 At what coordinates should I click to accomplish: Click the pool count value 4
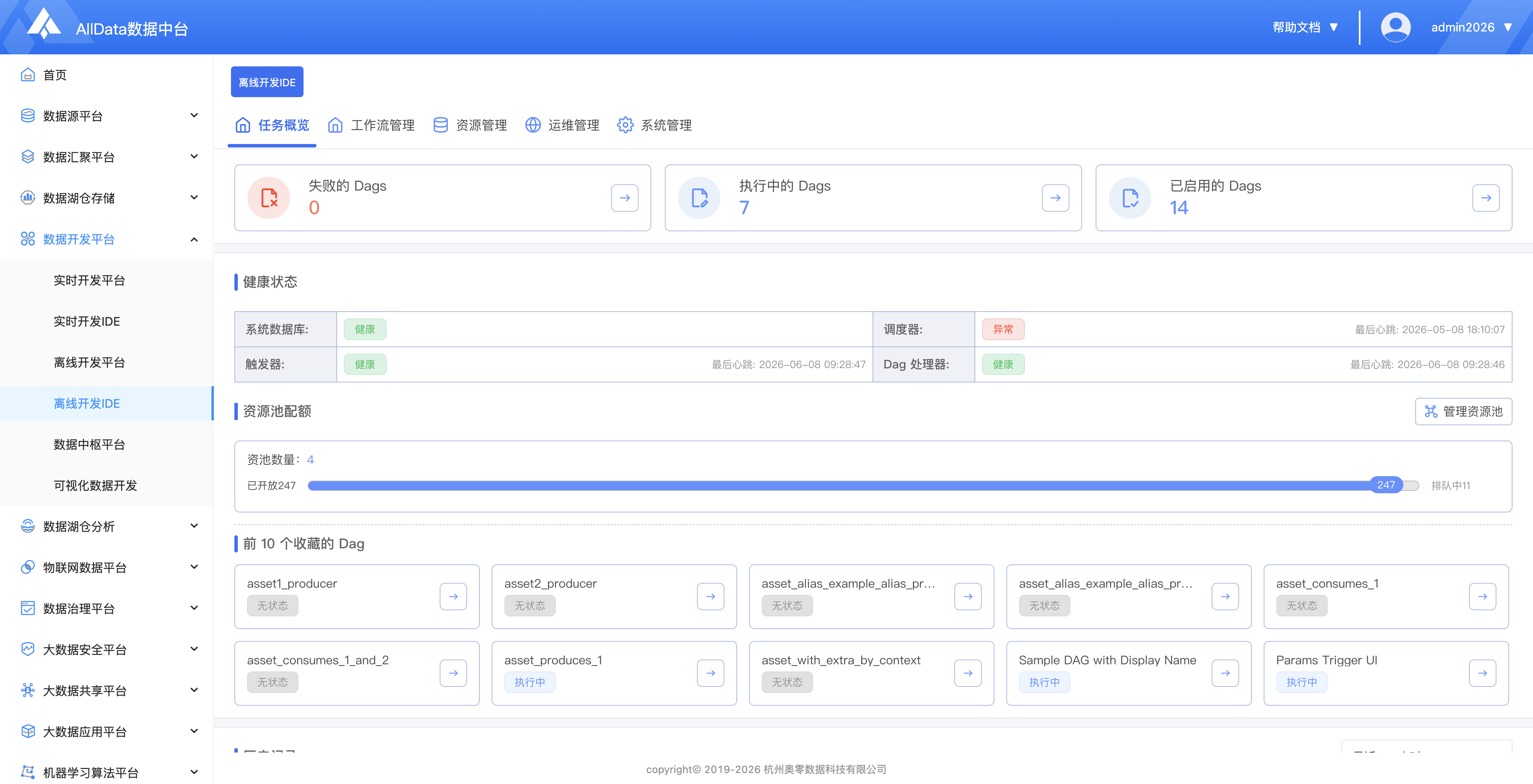click(310, 460)
